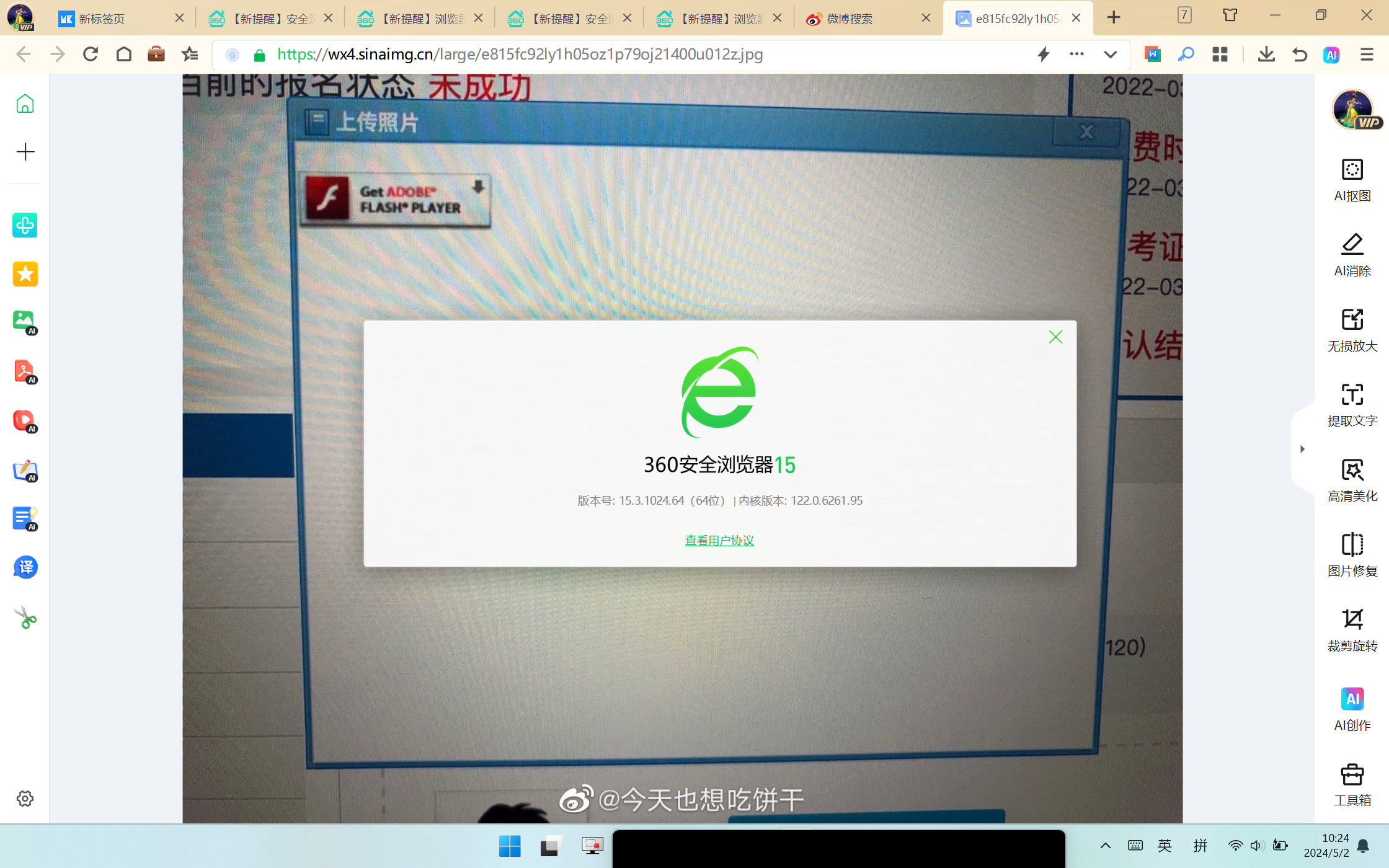Show hidden system tray icons
The height and width of the screenshot is (868, 1389).
click(1106, 846)
